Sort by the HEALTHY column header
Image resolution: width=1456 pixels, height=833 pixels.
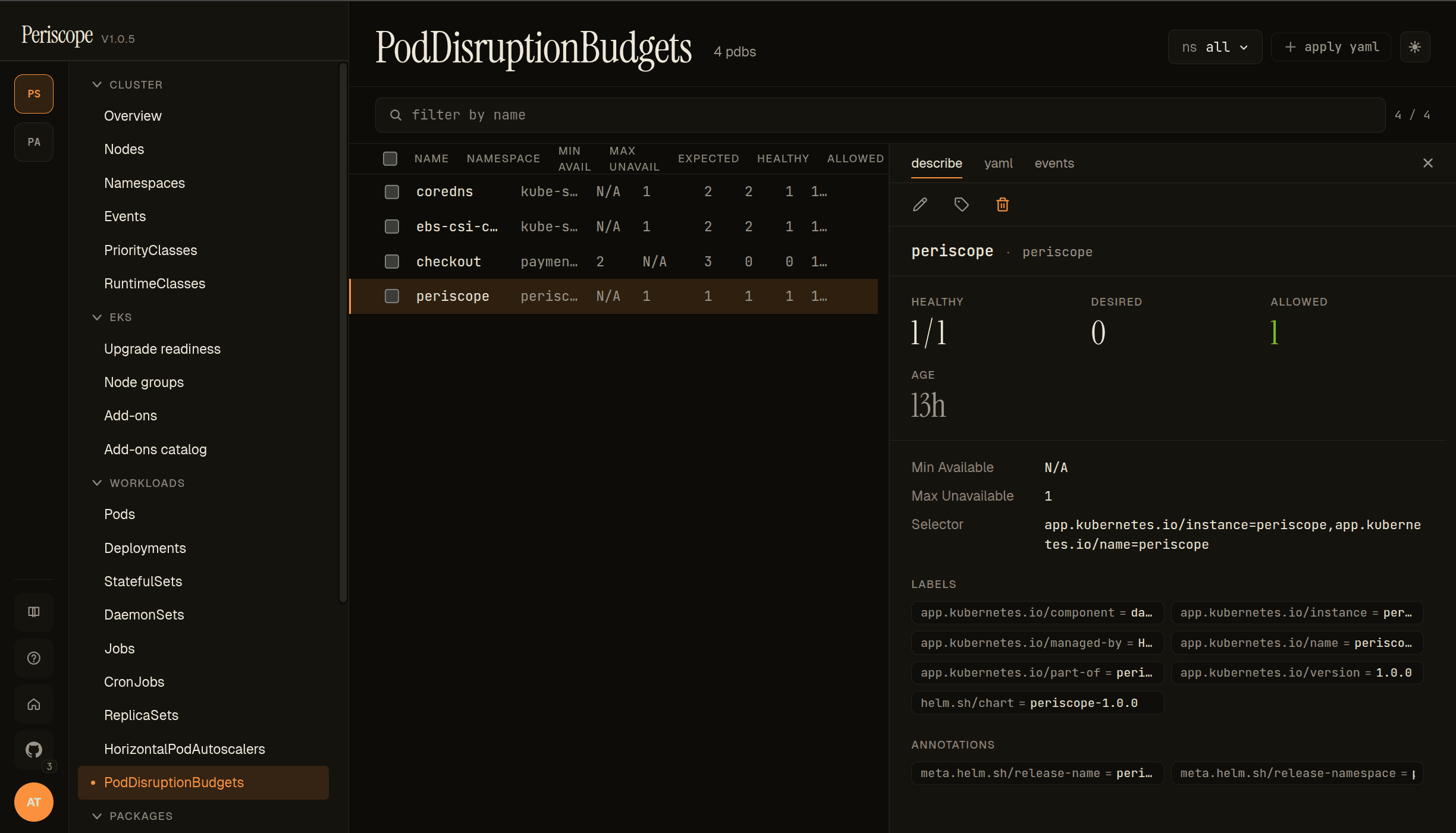tap(783, 159)
